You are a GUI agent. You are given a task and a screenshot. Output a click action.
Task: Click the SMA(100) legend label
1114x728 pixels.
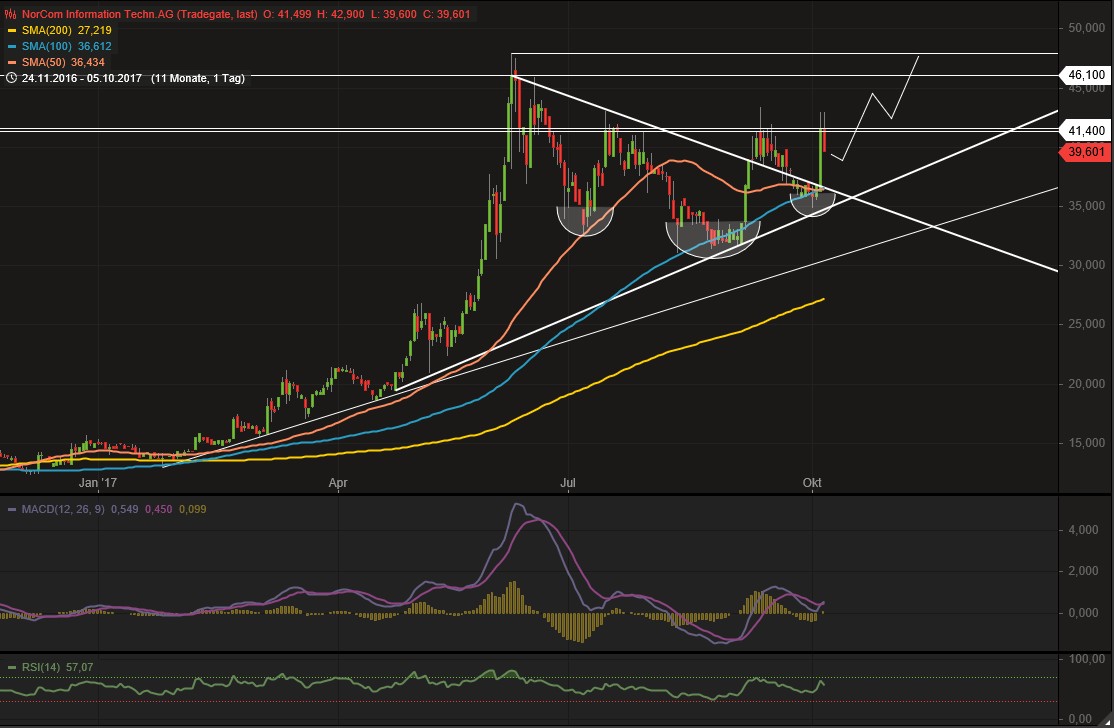pyautogui.click(x=46, y=46)
